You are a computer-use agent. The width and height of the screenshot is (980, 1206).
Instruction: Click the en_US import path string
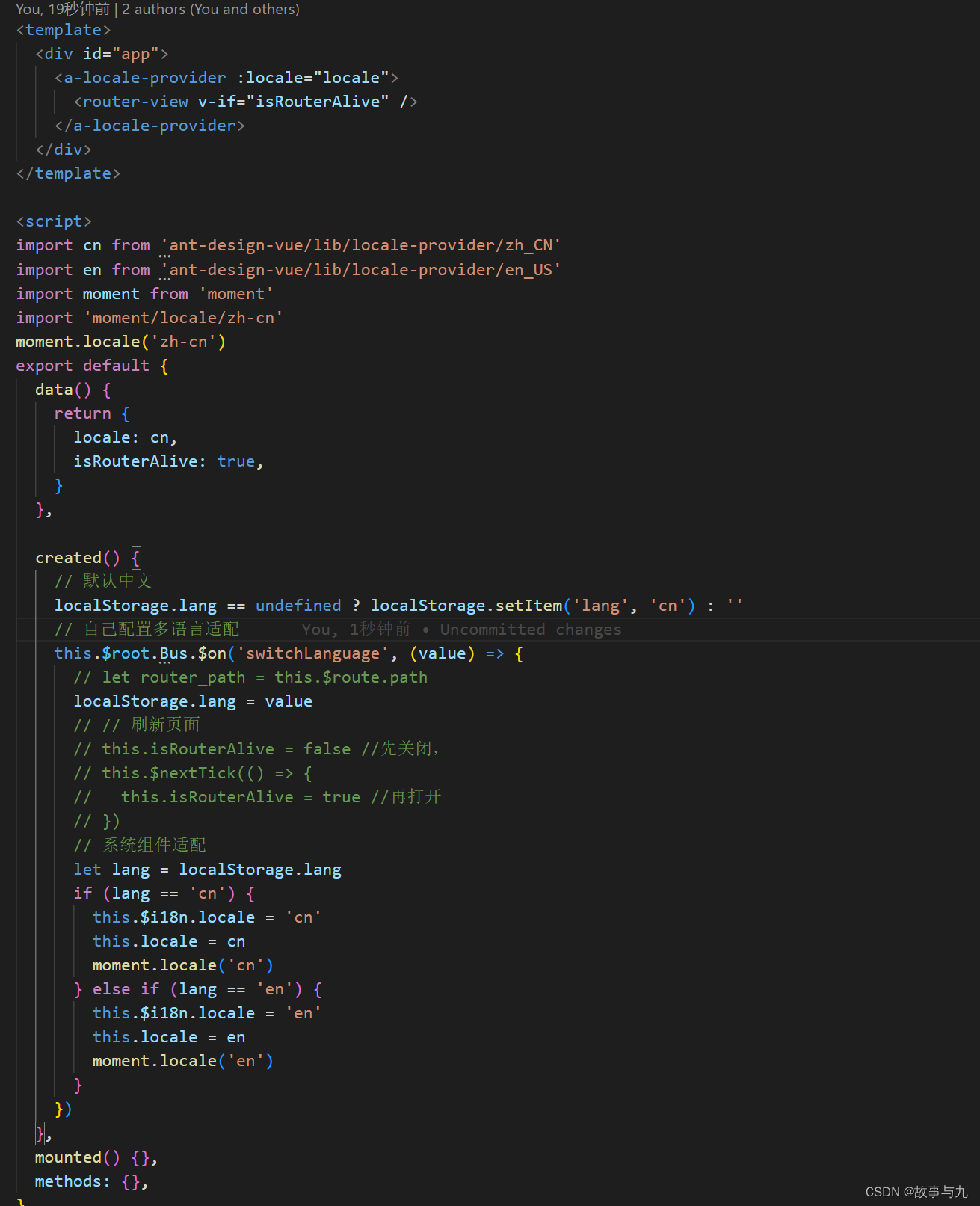pyautogui.click(x=360, y=271)
